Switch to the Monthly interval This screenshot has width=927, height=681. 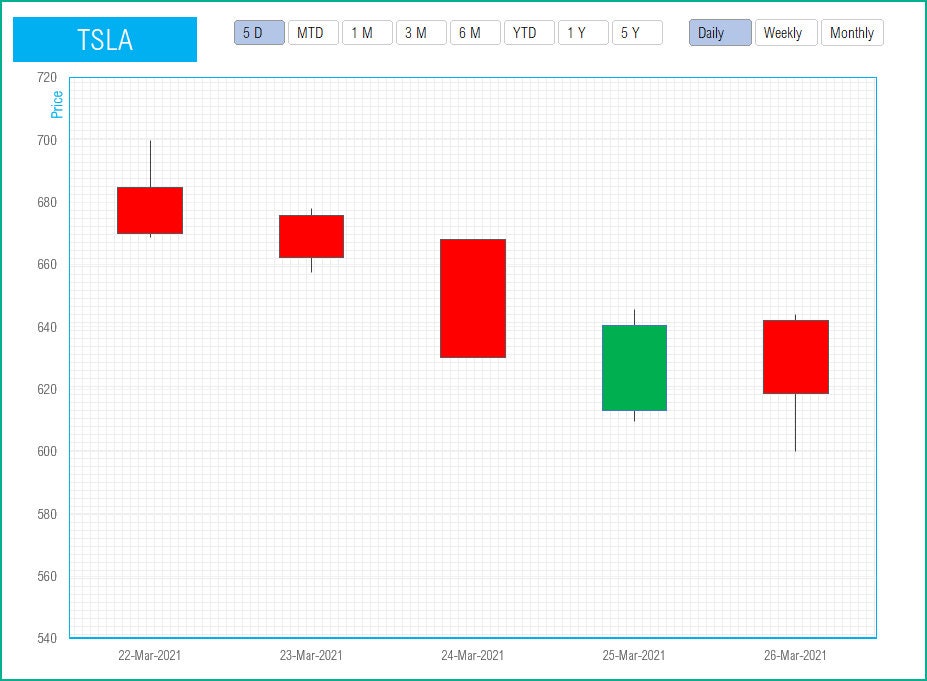(852, 32)
